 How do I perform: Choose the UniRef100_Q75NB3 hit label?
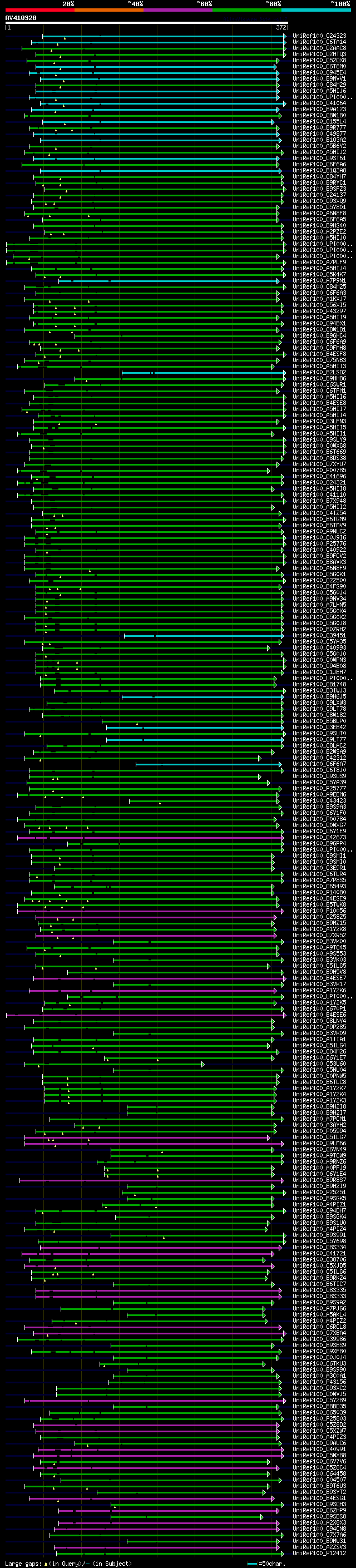pos(319,360)
